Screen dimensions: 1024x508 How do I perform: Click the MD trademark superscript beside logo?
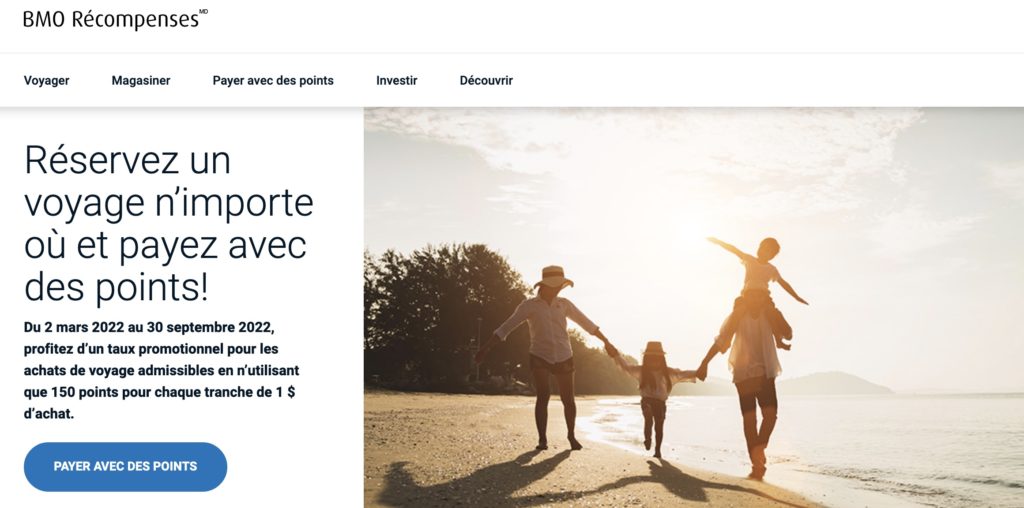(203, 12)
